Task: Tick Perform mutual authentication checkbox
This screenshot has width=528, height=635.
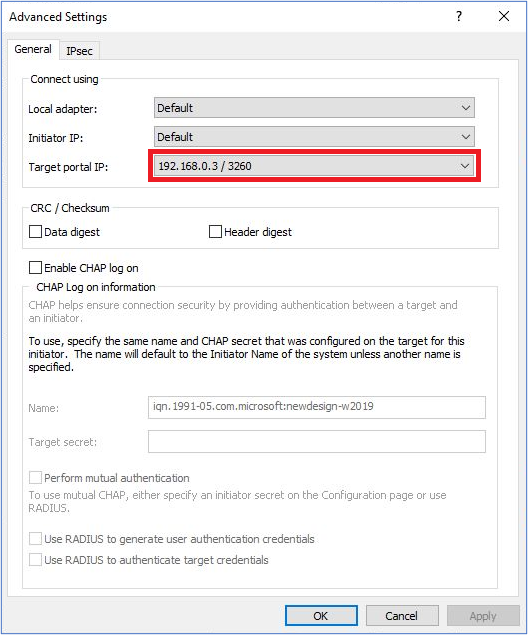Action: pyautogui.click(x=36, y=477)
